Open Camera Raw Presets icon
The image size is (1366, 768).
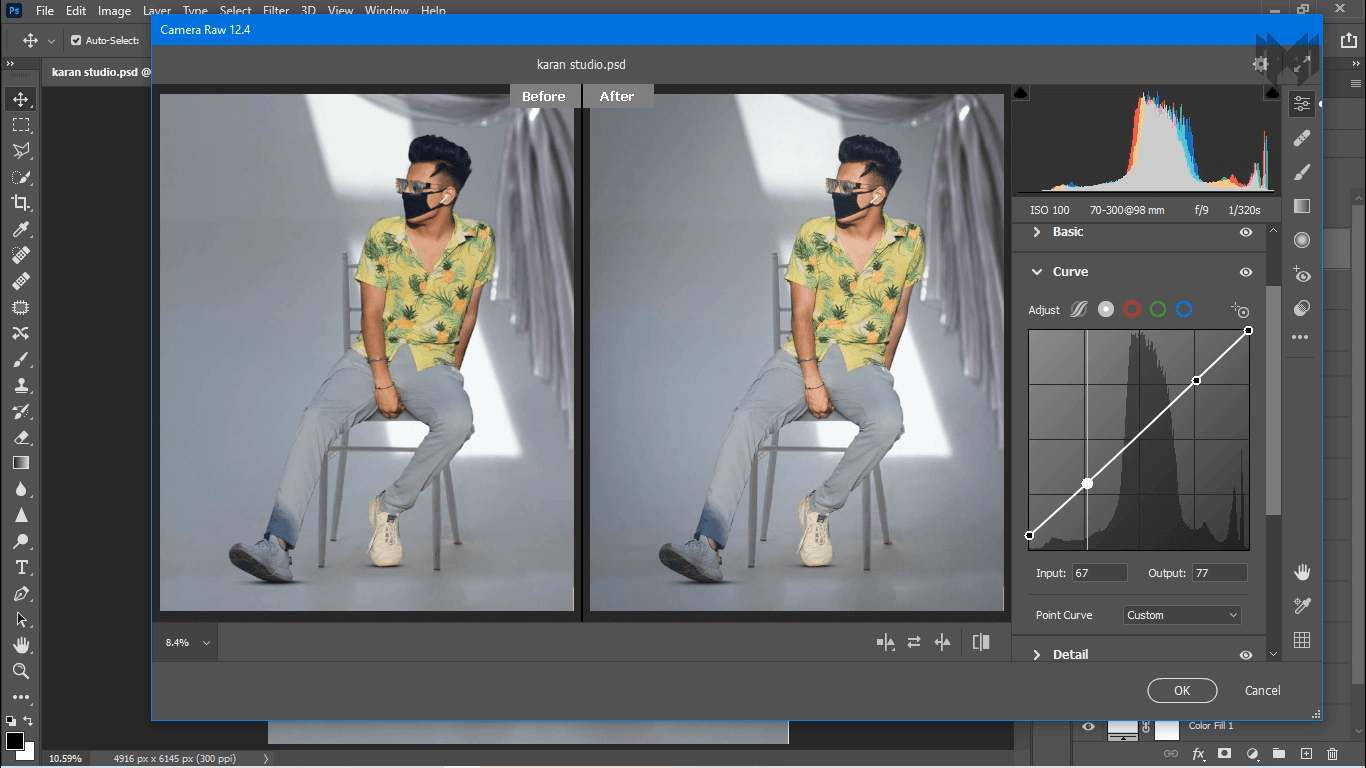click(1301, 308)
